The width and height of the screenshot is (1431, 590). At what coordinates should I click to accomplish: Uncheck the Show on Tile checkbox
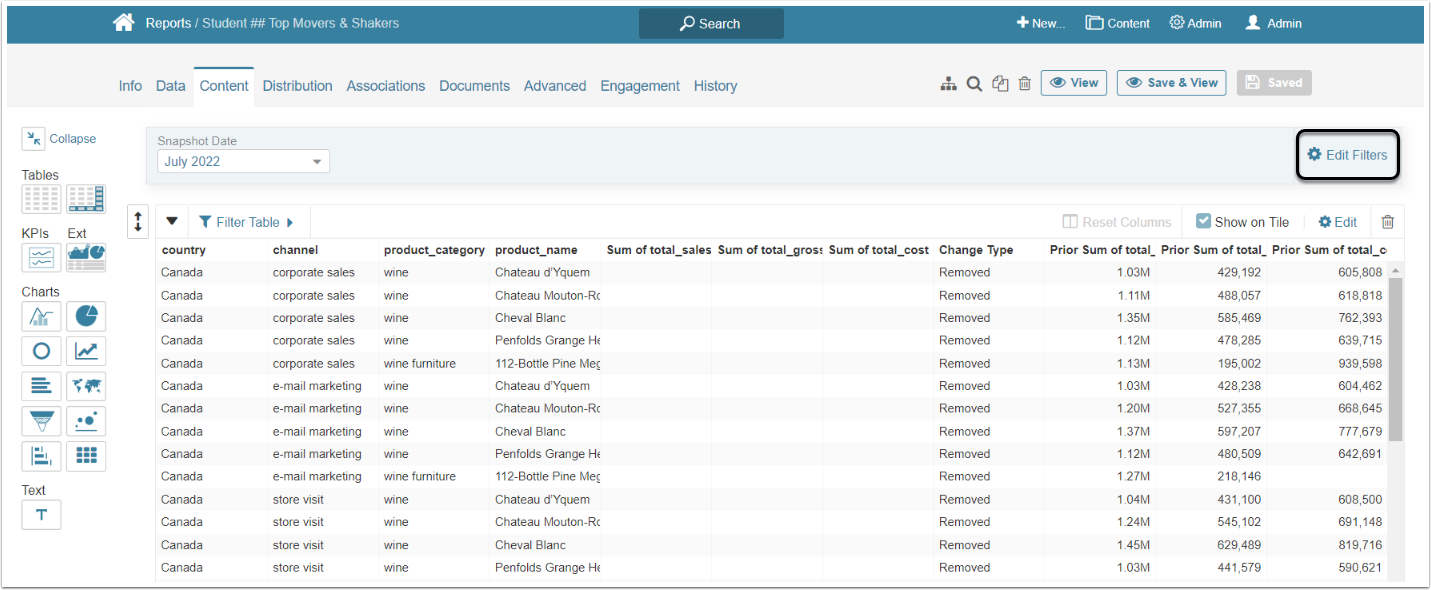pyautogui.click(x=1204, y=222)
